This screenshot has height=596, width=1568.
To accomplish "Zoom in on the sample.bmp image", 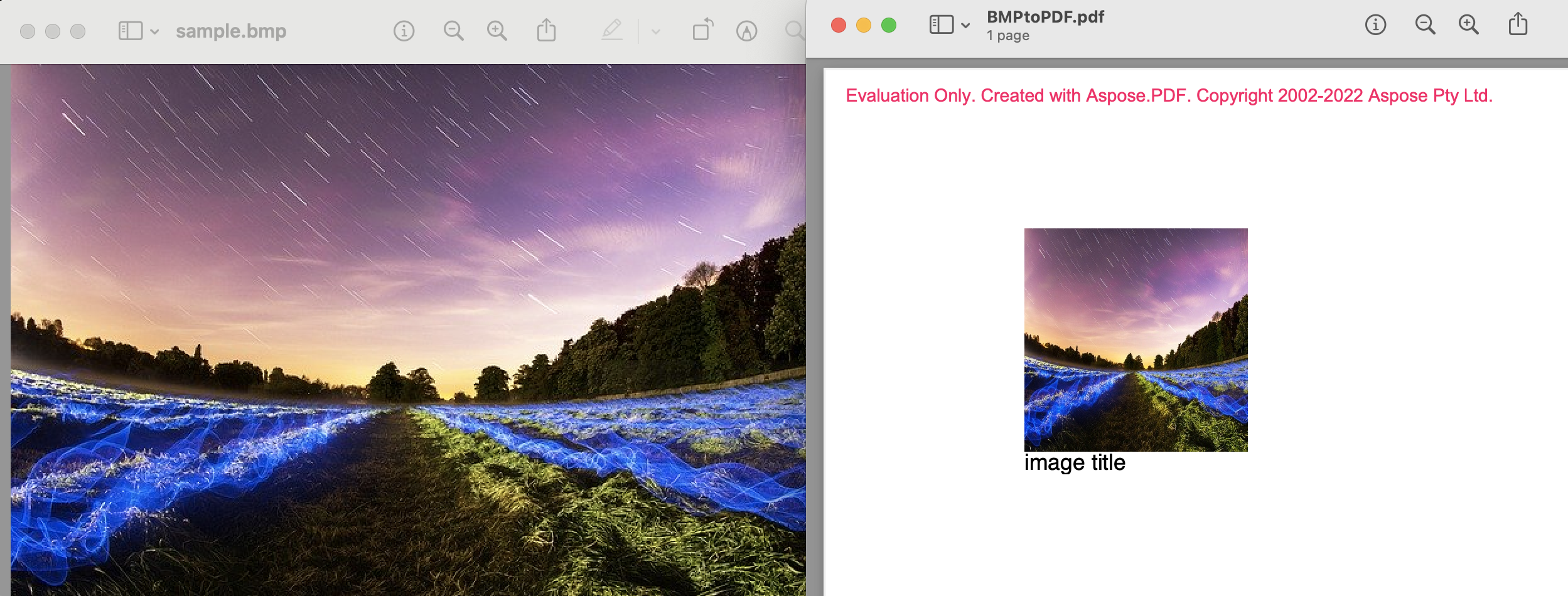I will tap(495, 29).
